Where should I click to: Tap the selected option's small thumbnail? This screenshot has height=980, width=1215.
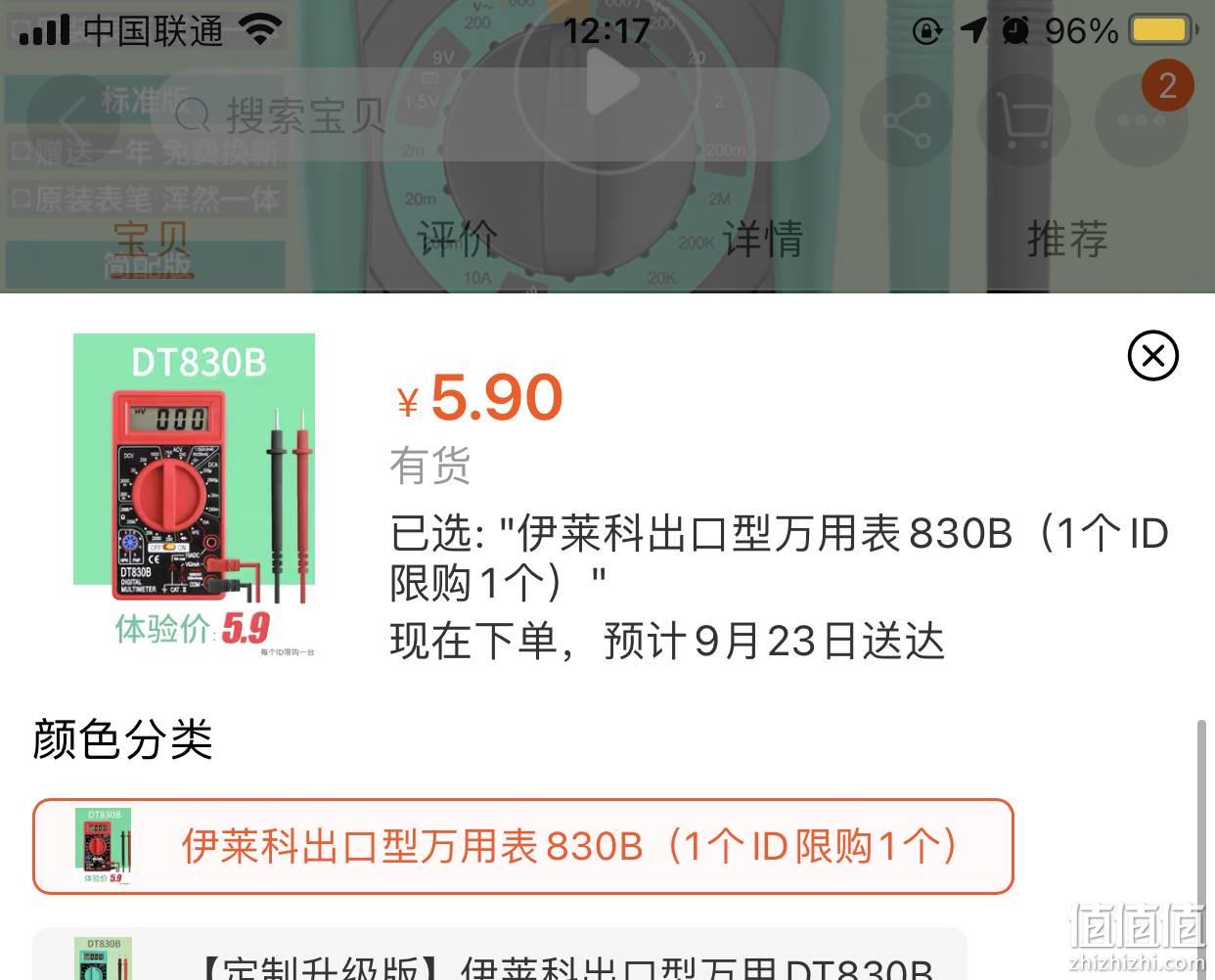click(x=104, y=846)
